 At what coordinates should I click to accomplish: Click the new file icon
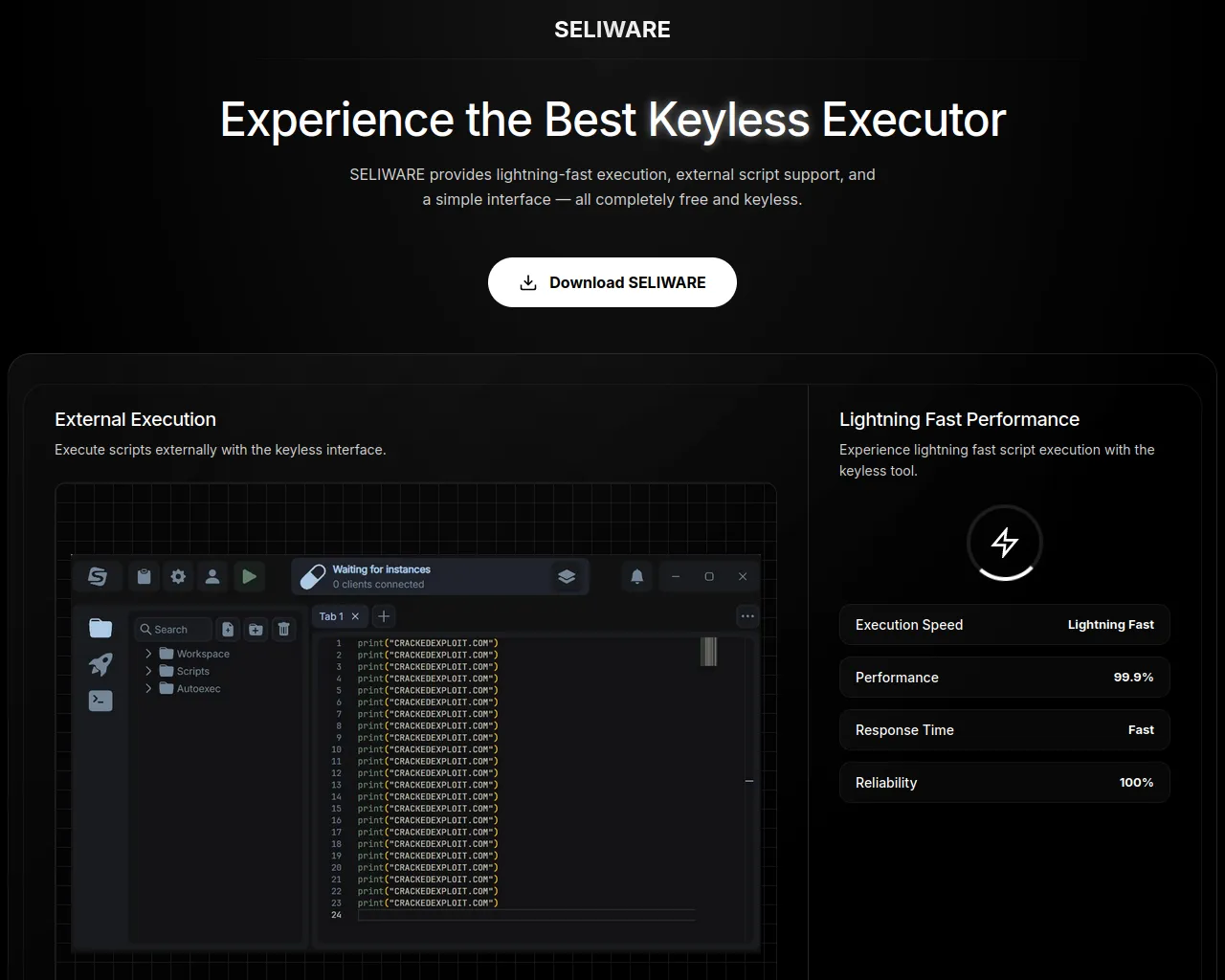[228, 629]
